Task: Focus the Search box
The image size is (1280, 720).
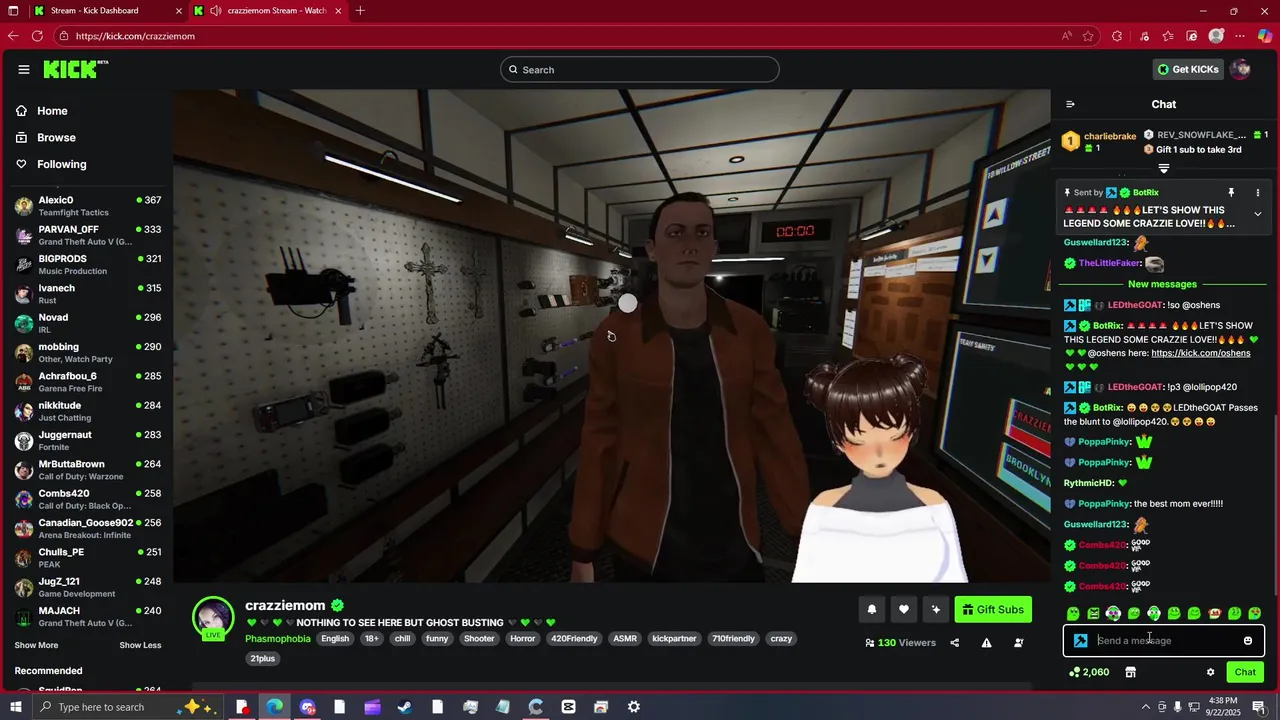Action: click(x=640, y=70)
